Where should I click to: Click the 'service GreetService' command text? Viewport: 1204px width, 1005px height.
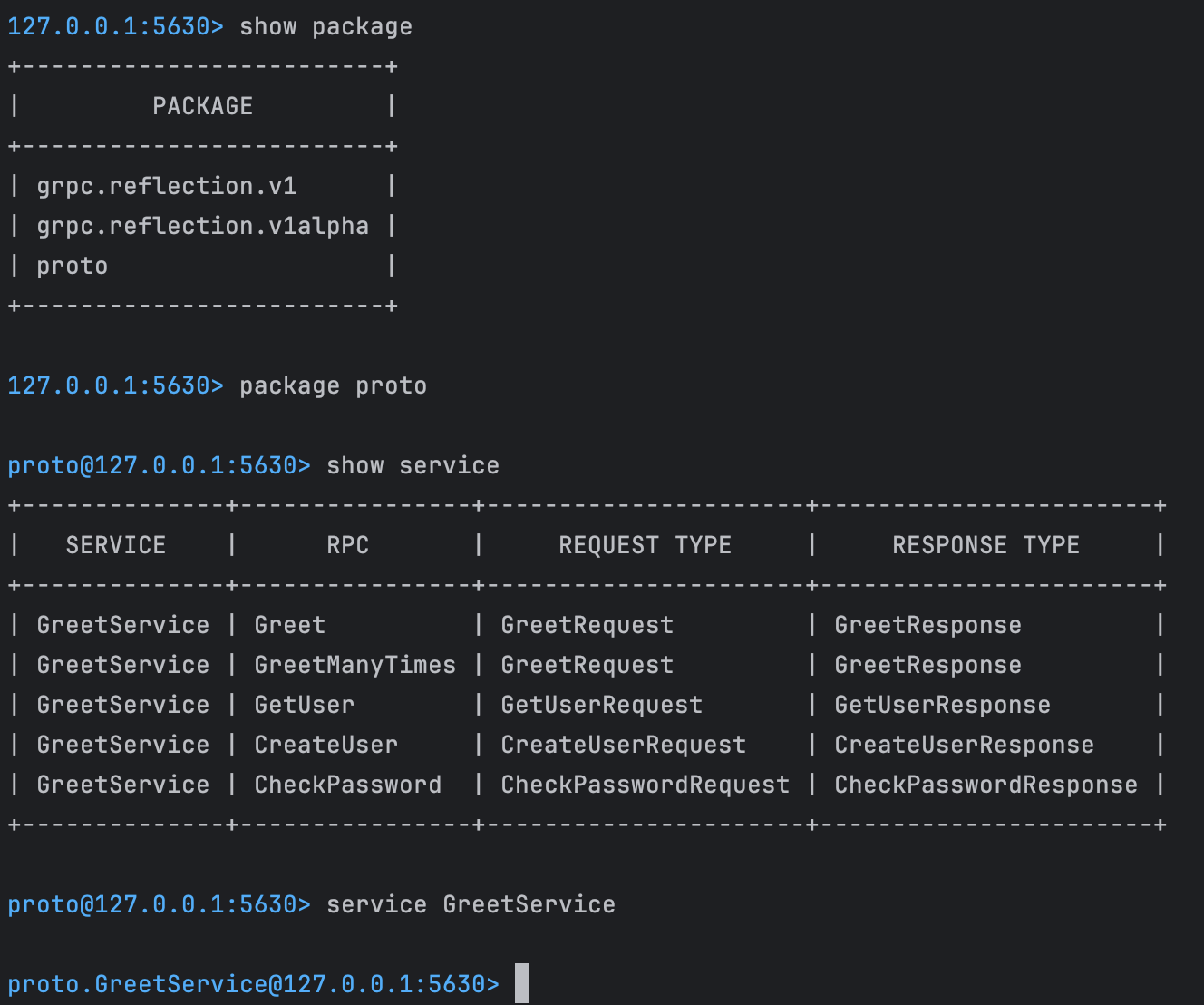click(x=471, y=904)
